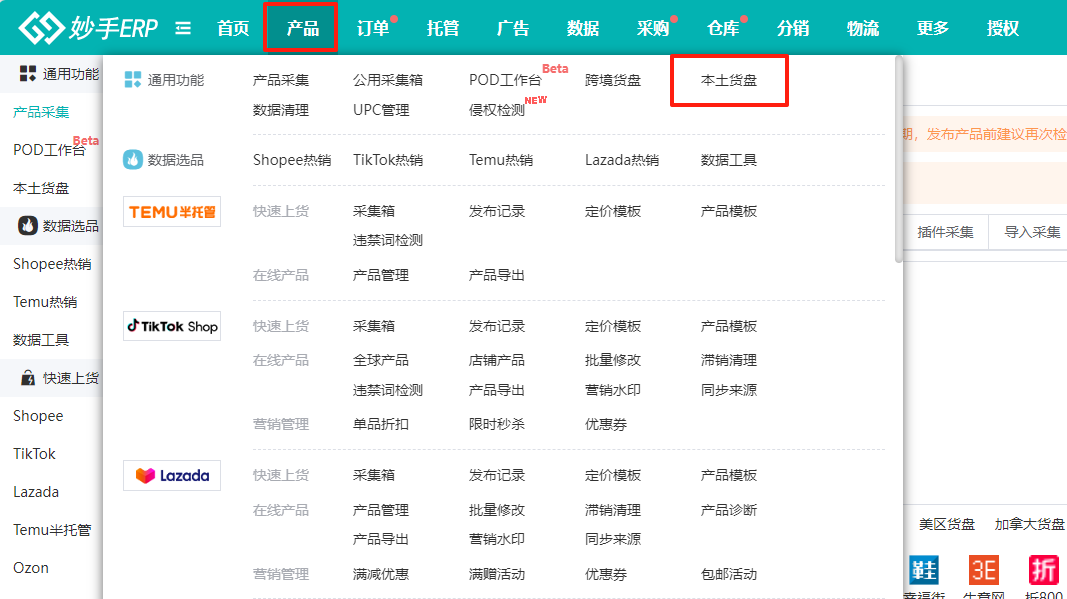Click the 通用功能 icon in dropdown panel
Viewport: 1067px width, 599px height.
133,80
